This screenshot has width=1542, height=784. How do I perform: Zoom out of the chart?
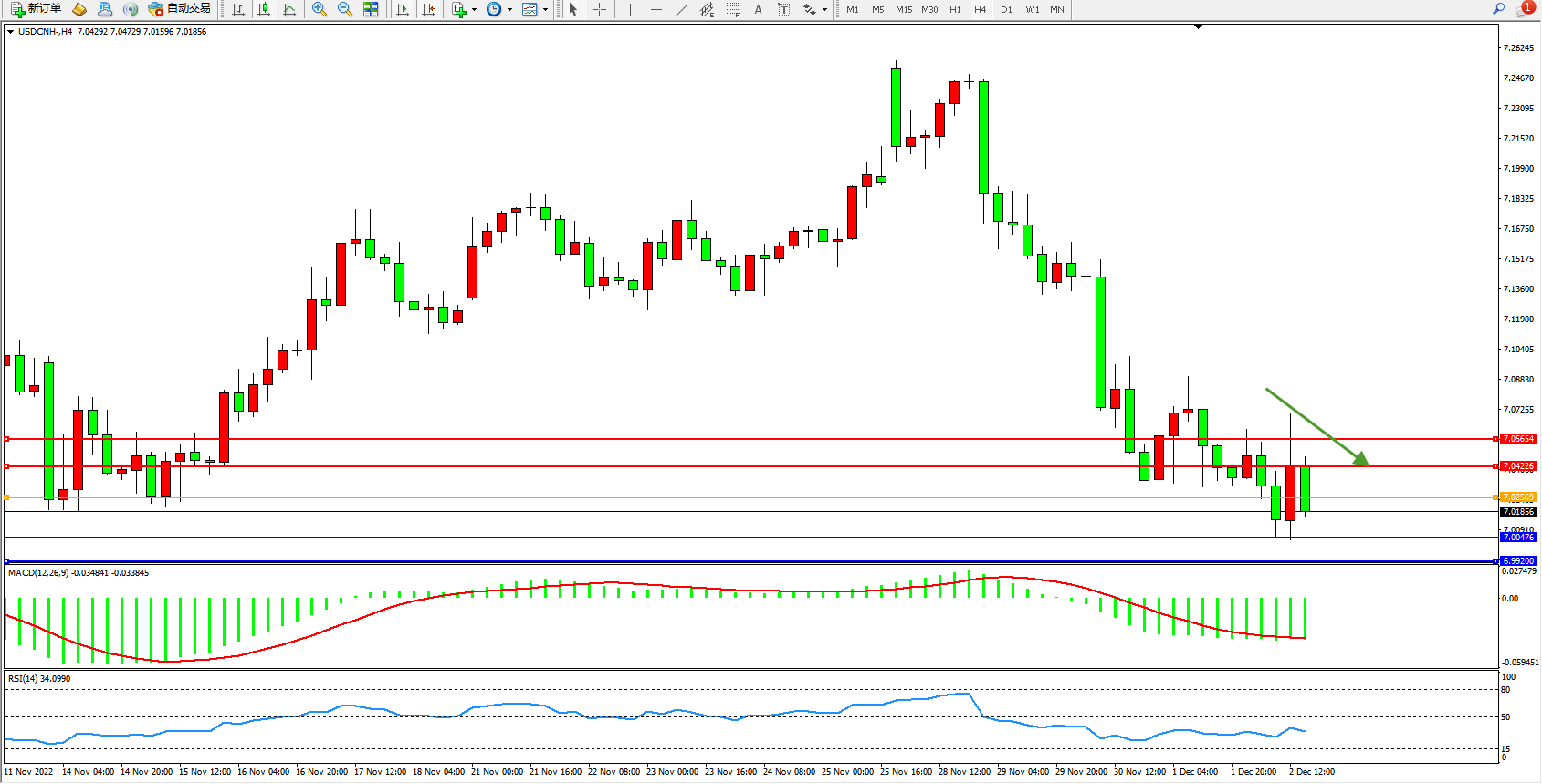point(345,9)
